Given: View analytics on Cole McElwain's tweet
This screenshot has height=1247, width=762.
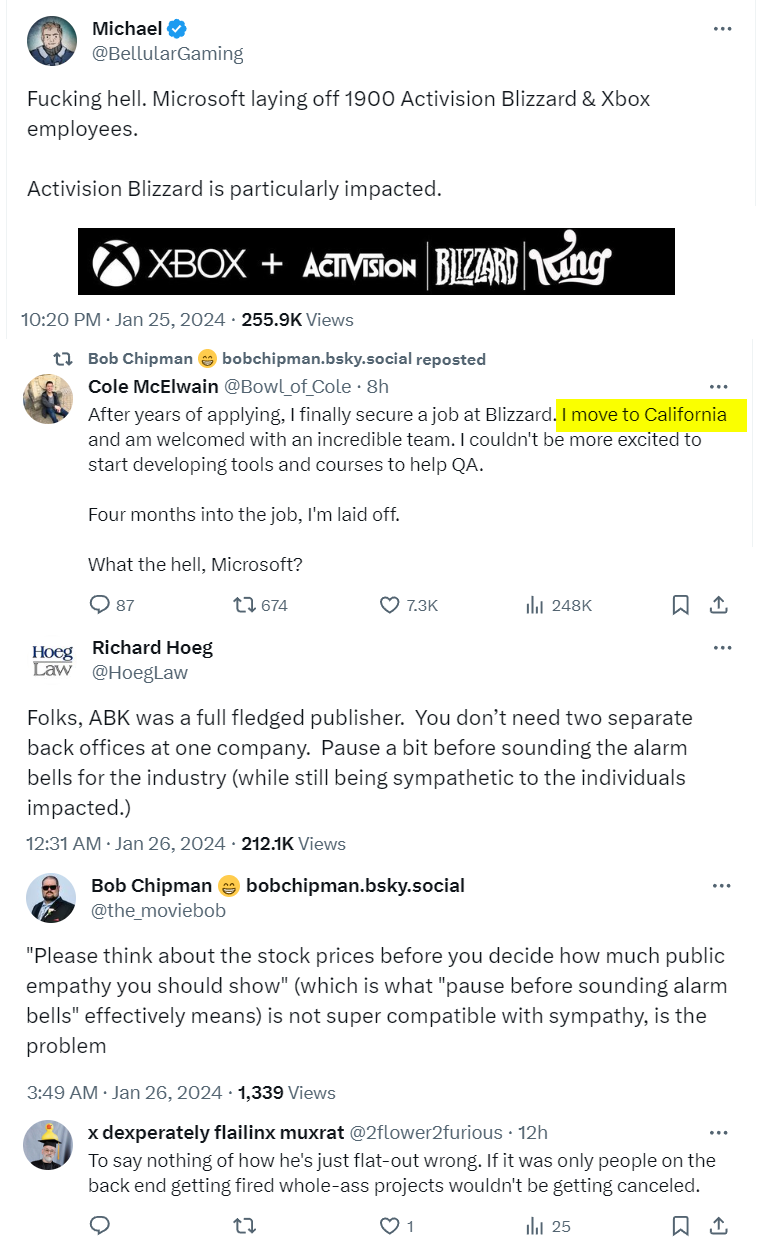Looking at the screenshot, I should click(x=535, y=605).
